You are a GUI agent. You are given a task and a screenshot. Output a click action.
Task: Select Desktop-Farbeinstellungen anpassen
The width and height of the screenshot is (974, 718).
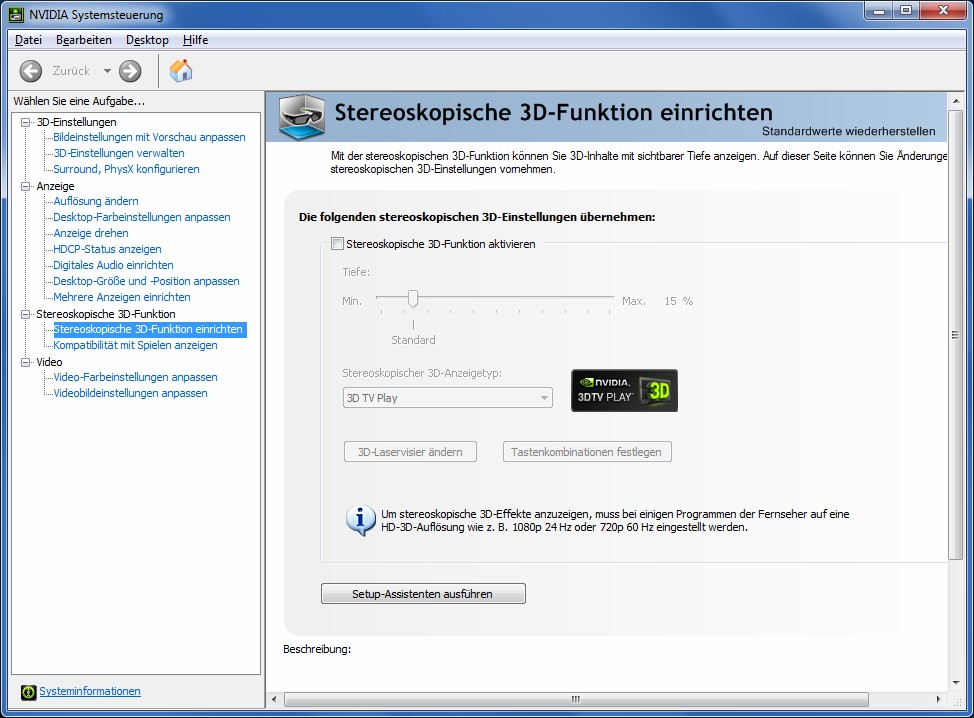click(x=142, y=217)
